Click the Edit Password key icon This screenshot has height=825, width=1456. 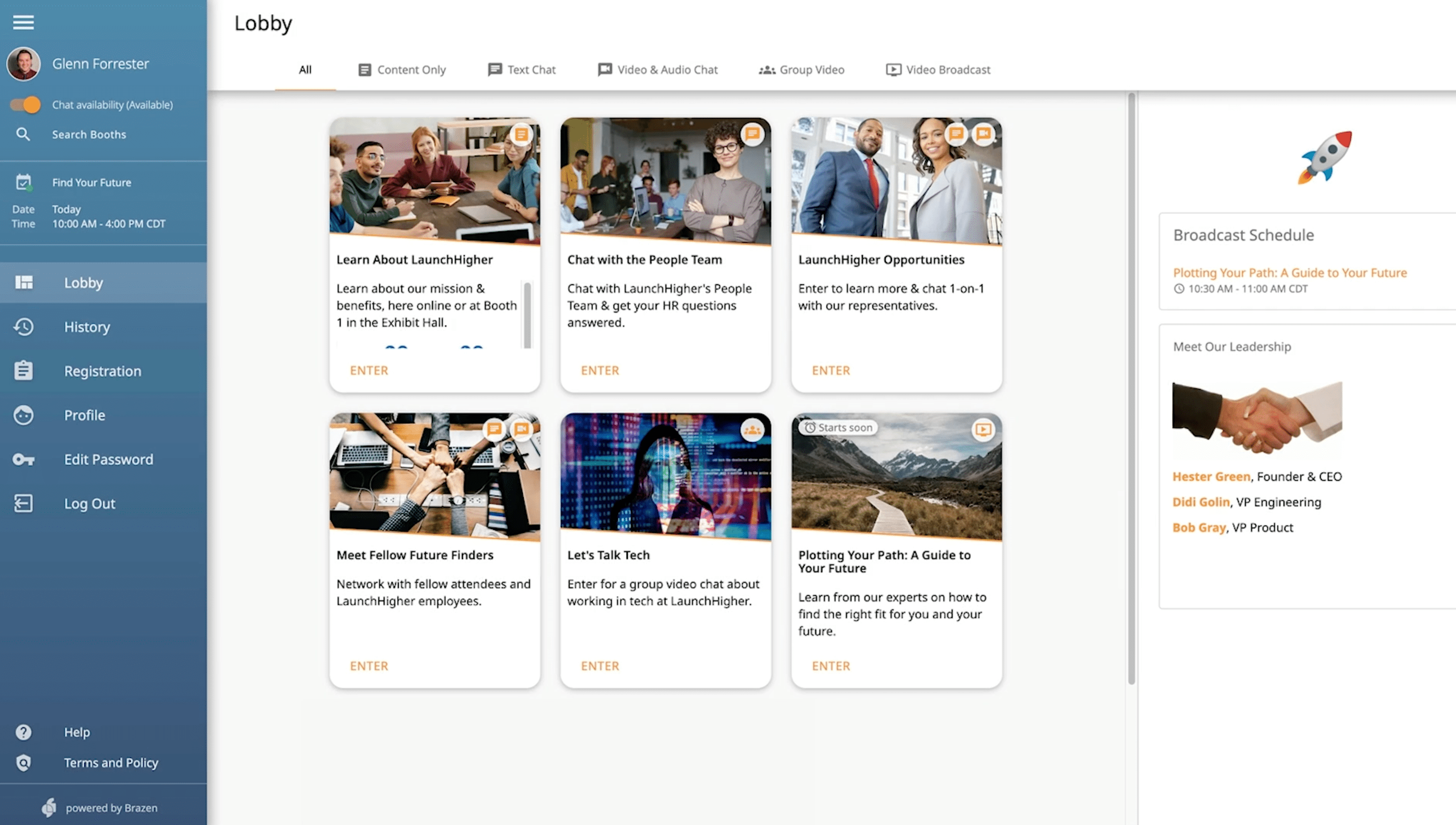click(x=23, y=459)
